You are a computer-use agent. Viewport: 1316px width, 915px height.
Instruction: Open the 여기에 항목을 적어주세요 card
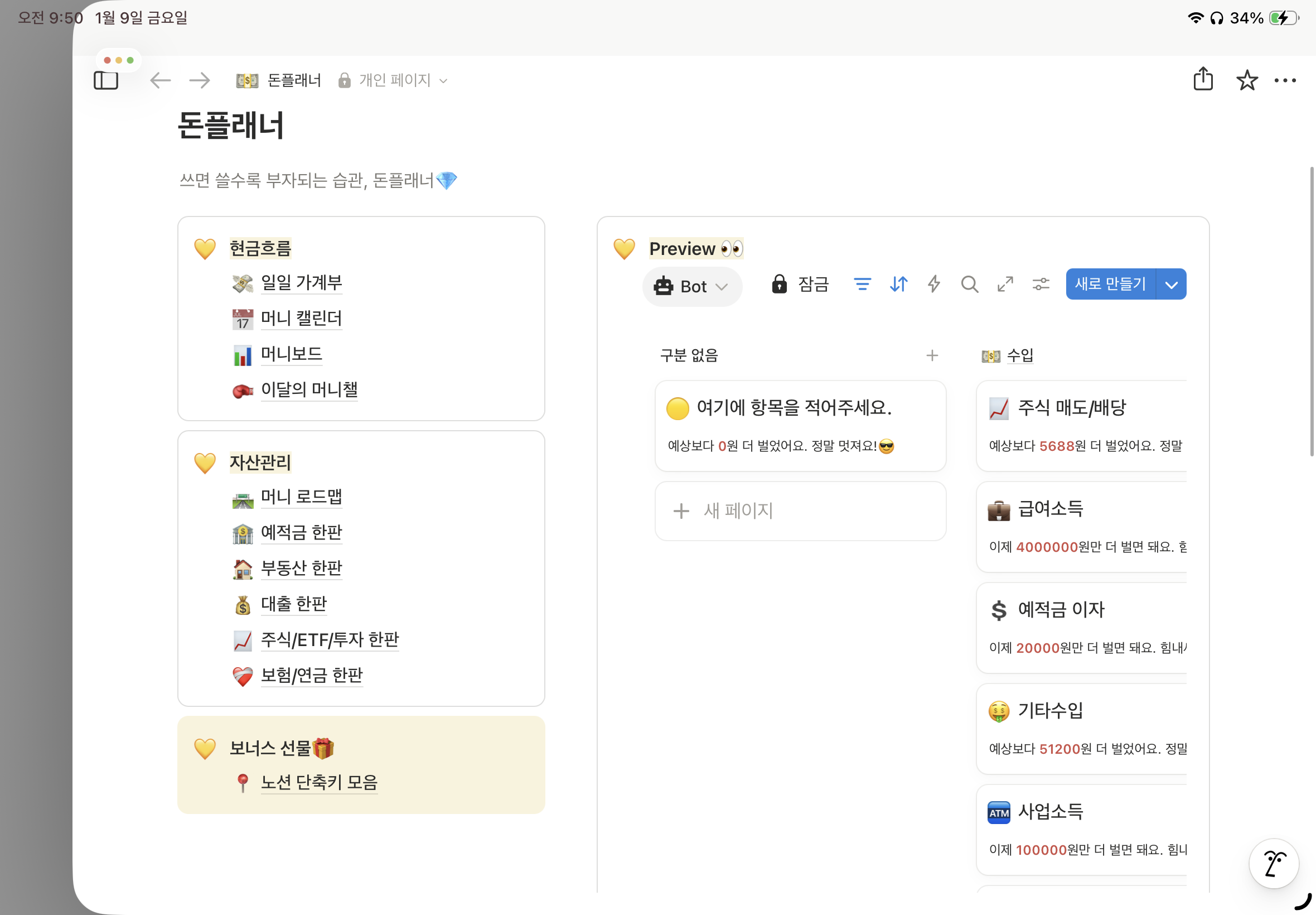tap(800, 425)
